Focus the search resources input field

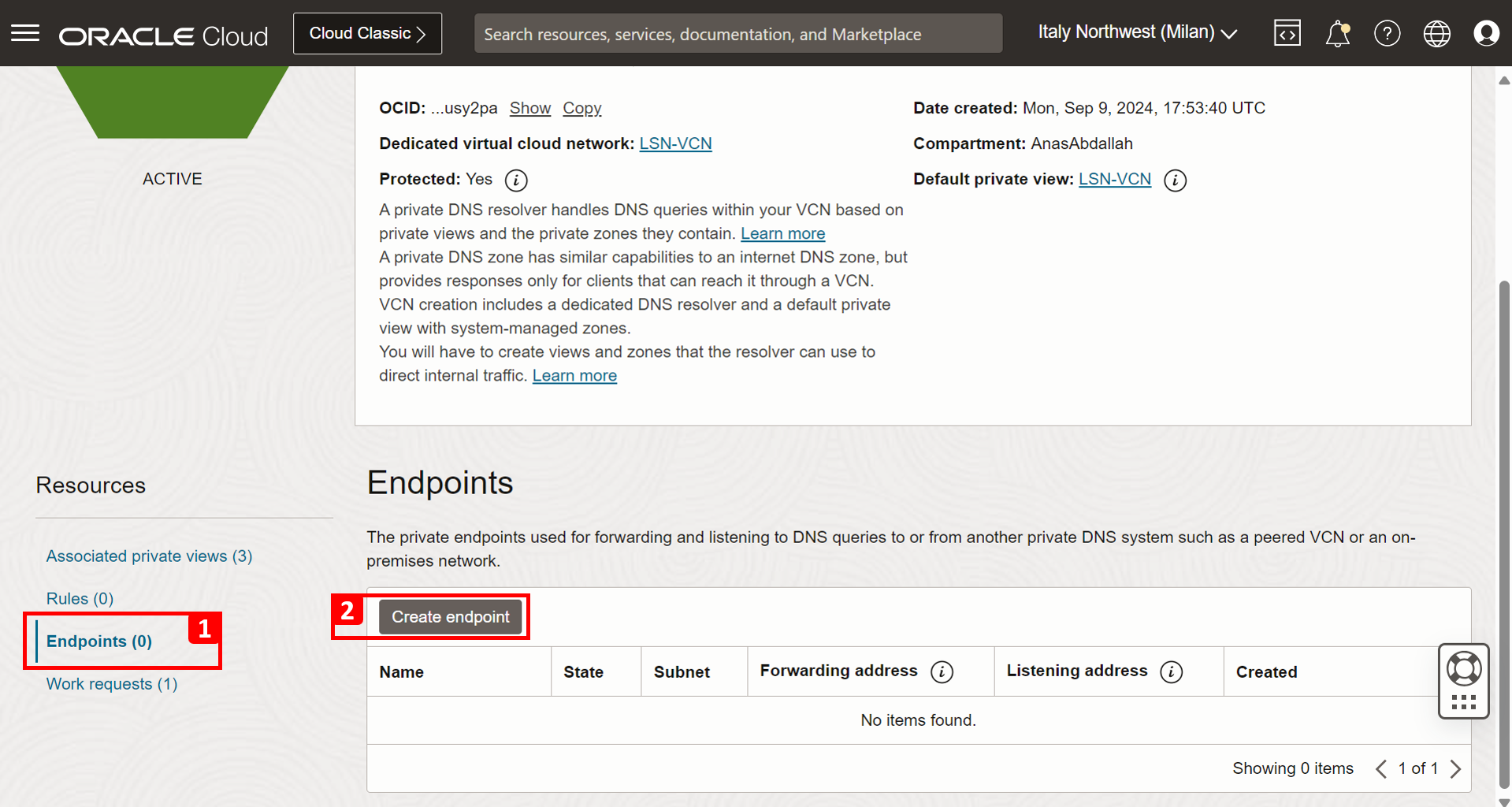[737, 34]
